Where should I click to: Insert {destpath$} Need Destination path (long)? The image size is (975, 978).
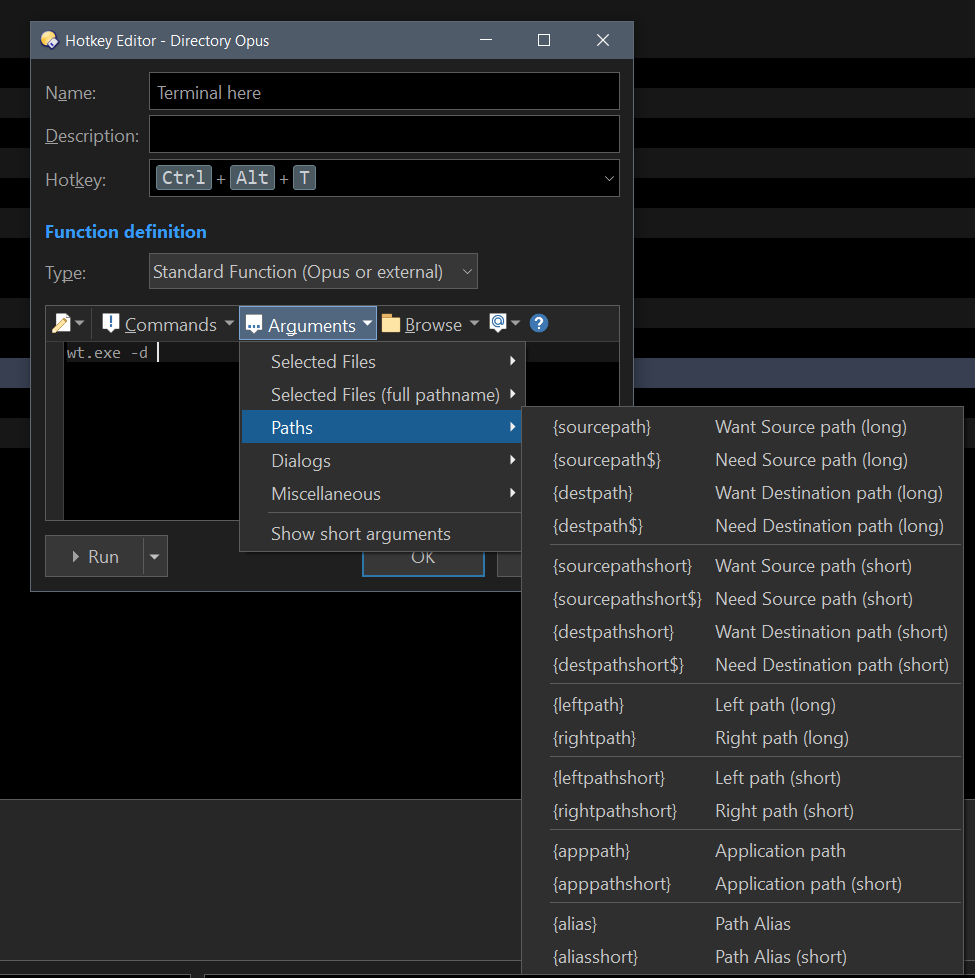(742, 526)
